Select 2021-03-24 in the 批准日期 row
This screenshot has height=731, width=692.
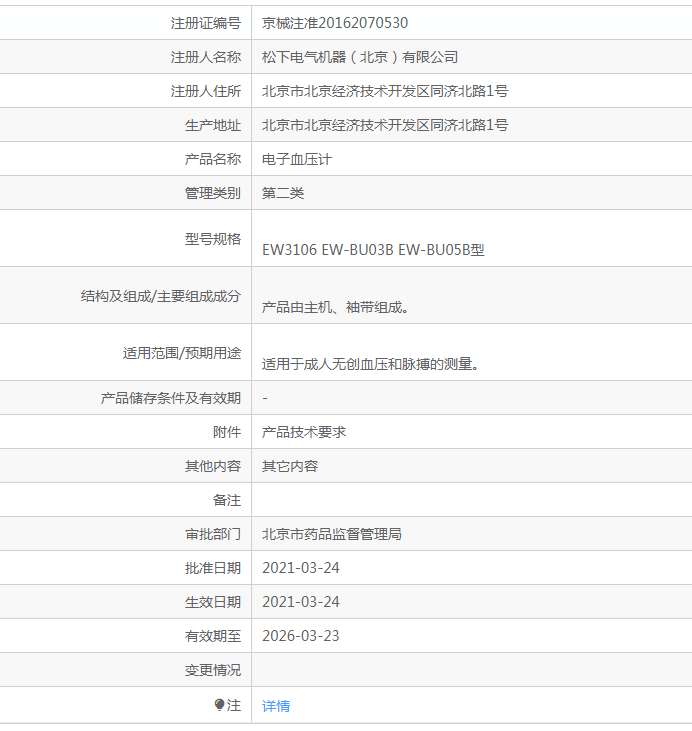tap(301, 568)
